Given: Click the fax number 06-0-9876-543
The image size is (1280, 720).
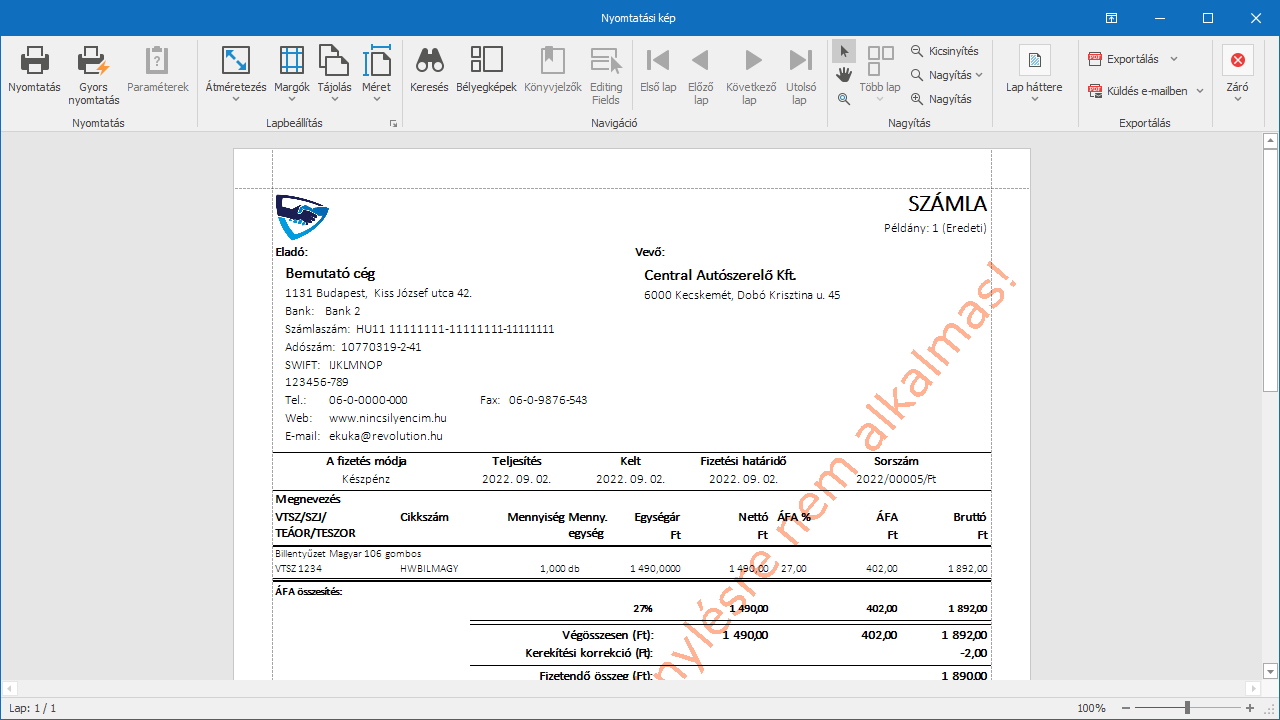Looking at the screenshot, I should click(548, 400).
